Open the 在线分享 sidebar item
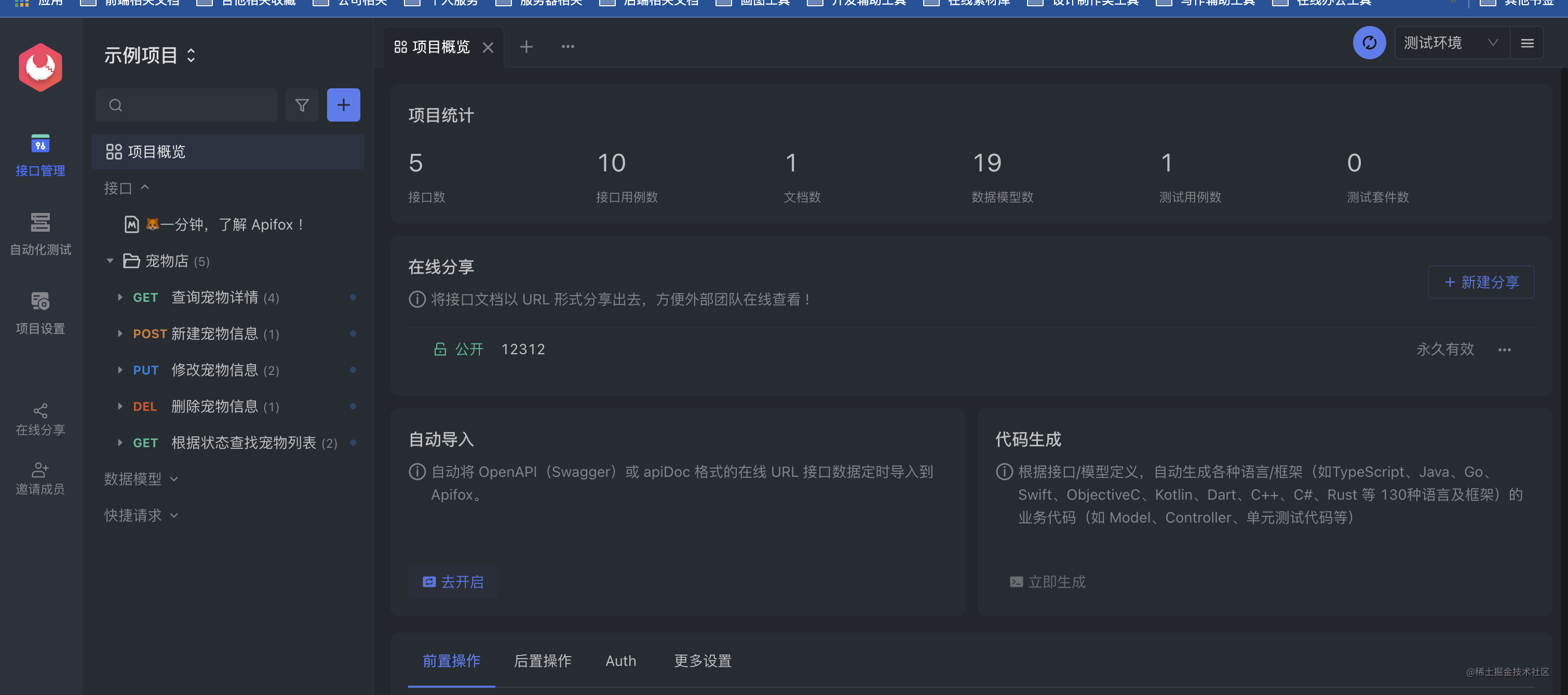Image resolution: width=1568 pixels, height=695 pixels. click(x=40, y=420)
